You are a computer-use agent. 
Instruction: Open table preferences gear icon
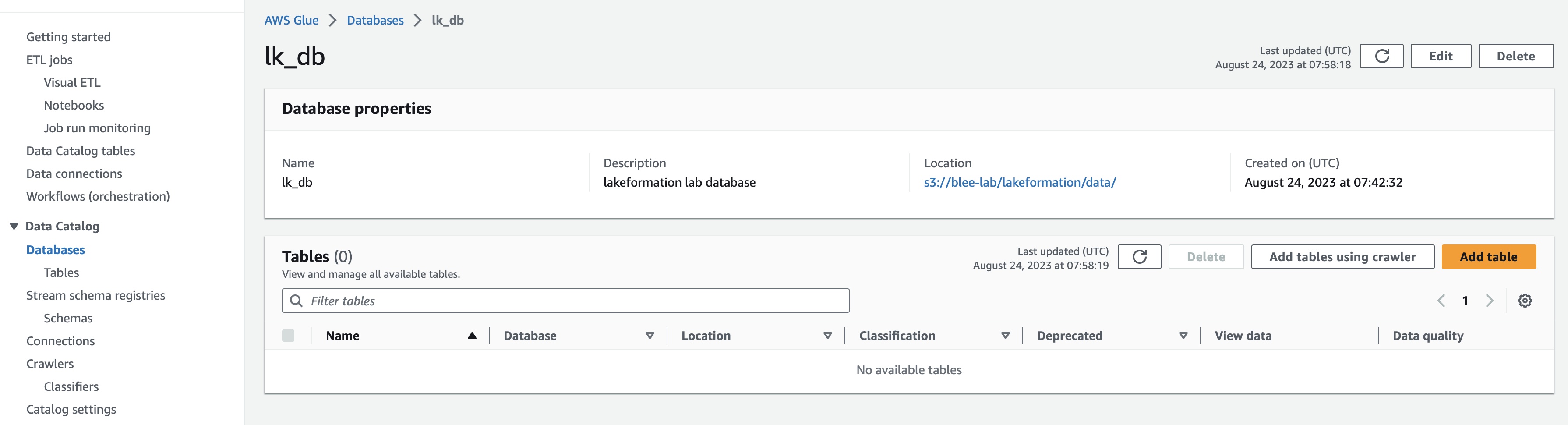point(1524,301)
